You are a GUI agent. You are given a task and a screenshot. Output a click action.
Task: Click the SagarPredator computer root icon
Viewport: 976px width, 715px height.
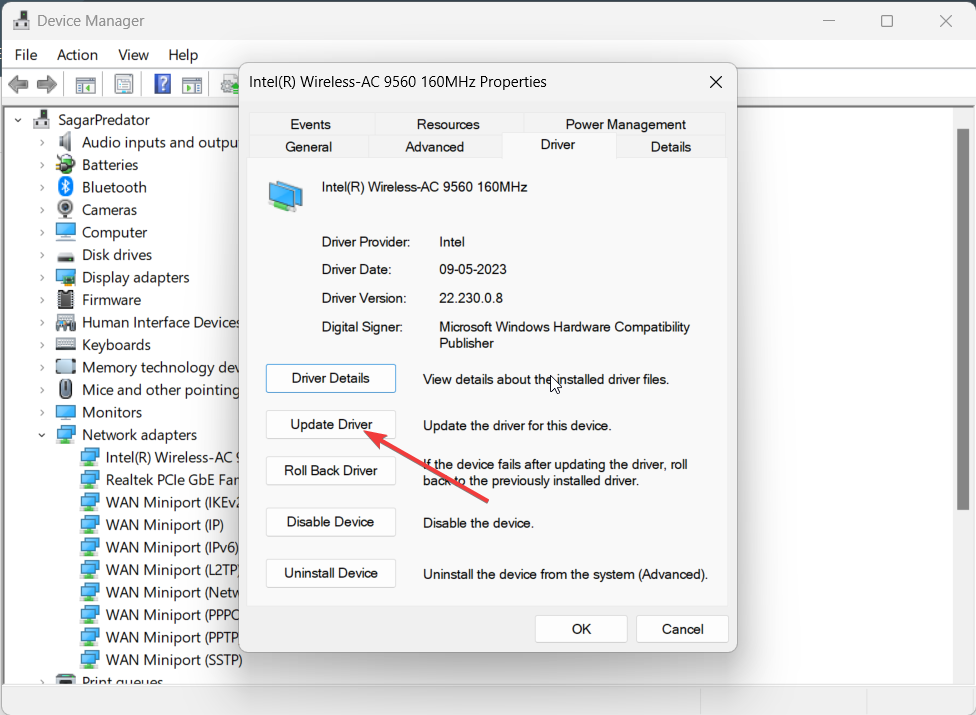tap(42, 119)
